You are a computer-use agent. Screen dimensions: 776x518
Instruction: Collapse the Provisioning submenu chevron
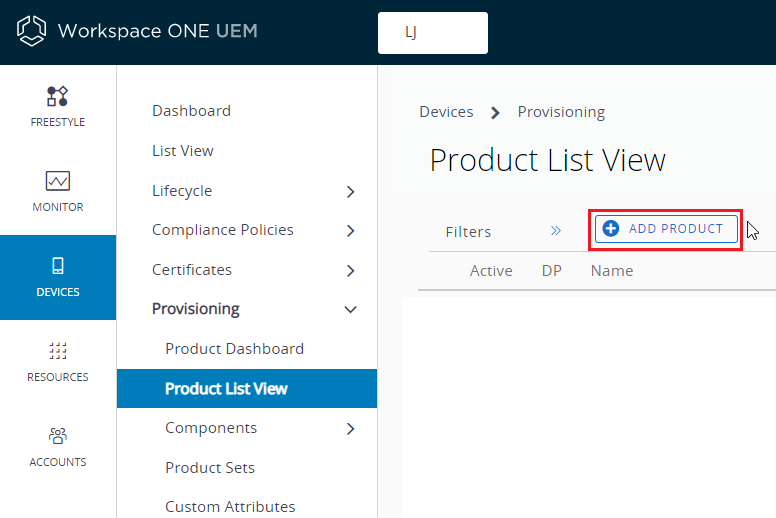coord(350,310)
